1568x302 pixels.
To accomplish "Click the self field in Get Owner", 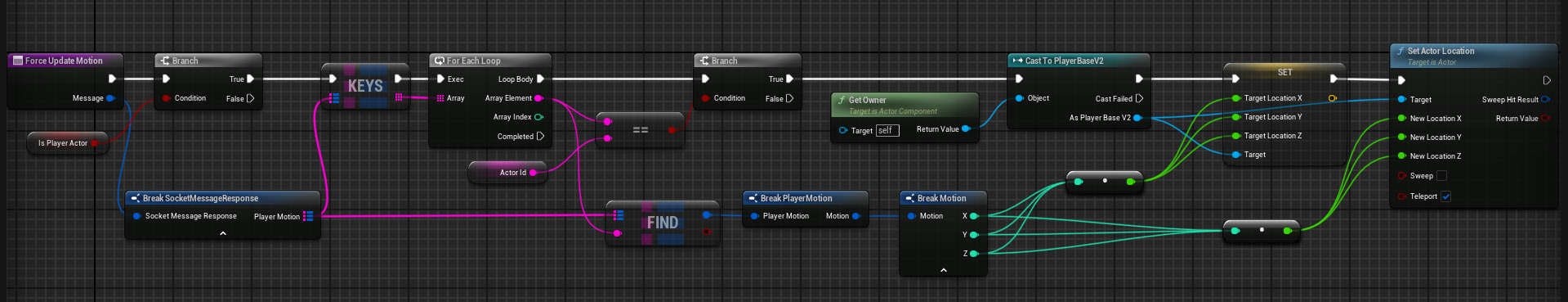I will pyautogui.click(x=887, y=130).
